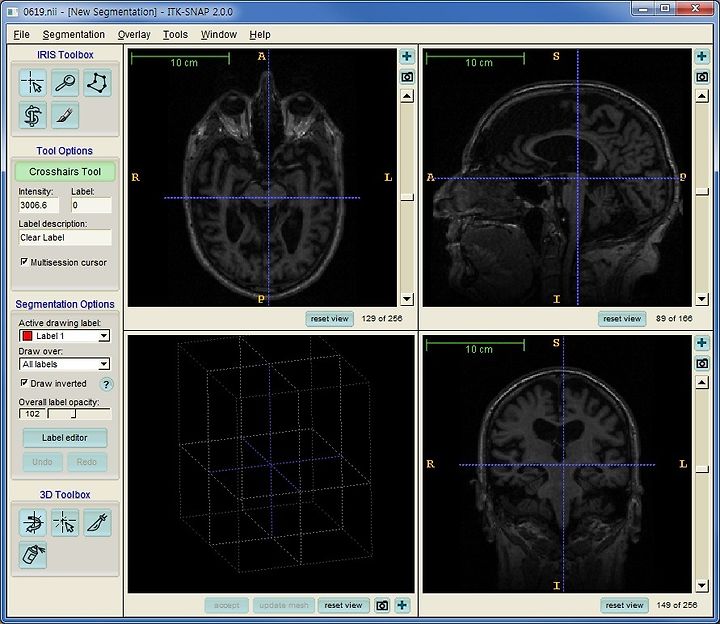Select the Polygon drawing tool
The width and height of the screenshot is (720, 624).
click(97, 83)
